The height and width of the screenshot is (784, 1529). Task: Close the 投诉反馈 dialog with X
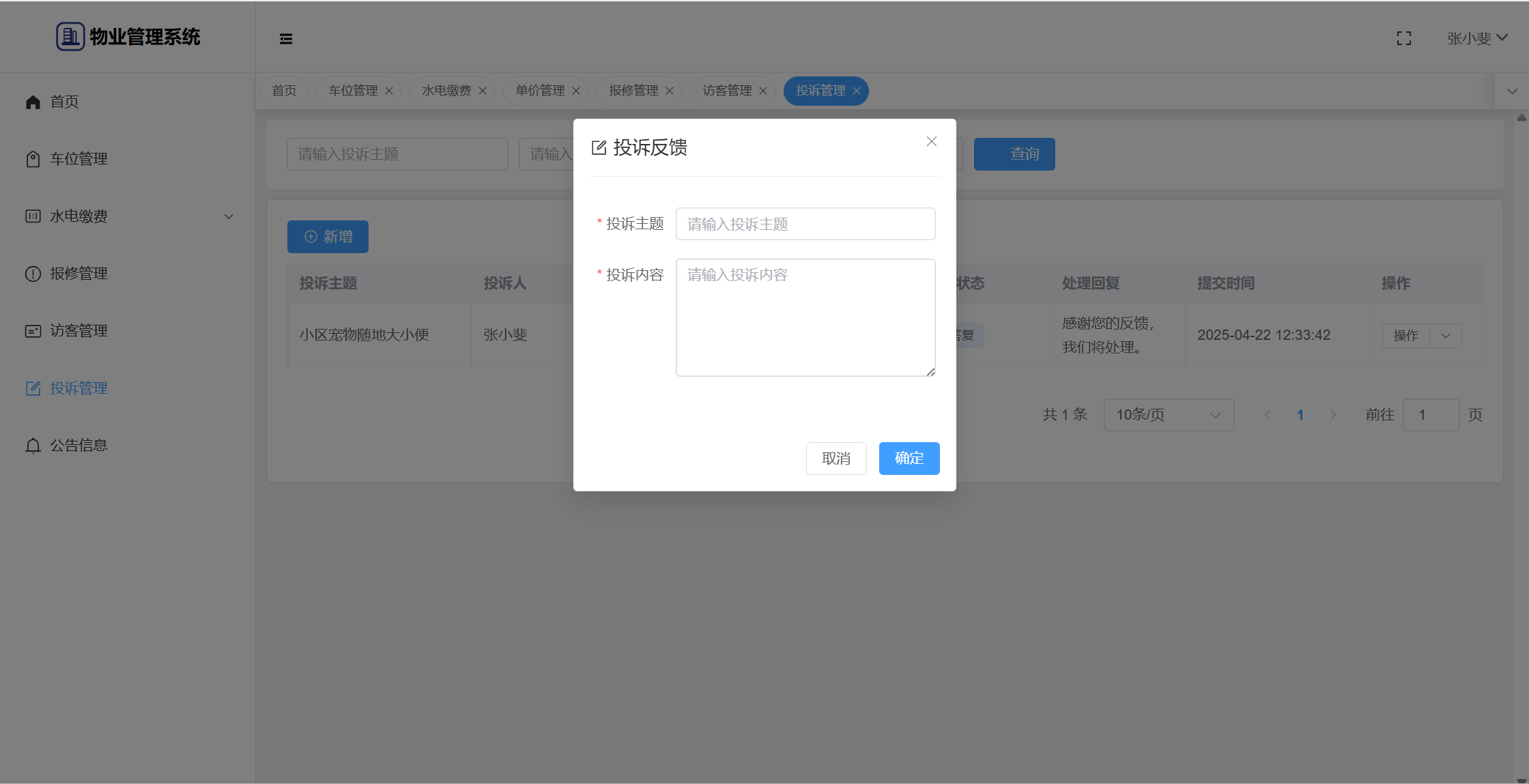click(931, 141)
